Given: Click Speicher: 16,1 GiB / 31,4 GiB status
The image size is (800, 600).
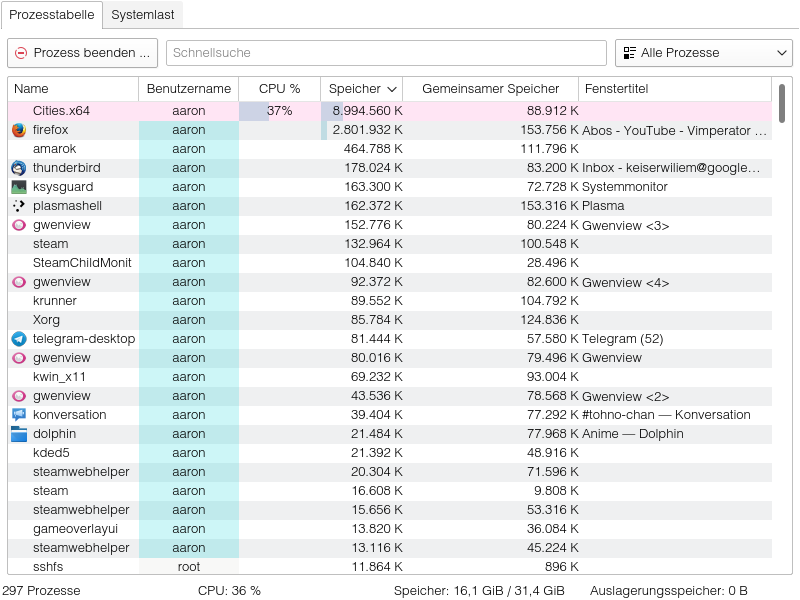Looking at the screenshot, I should (479, 591).
